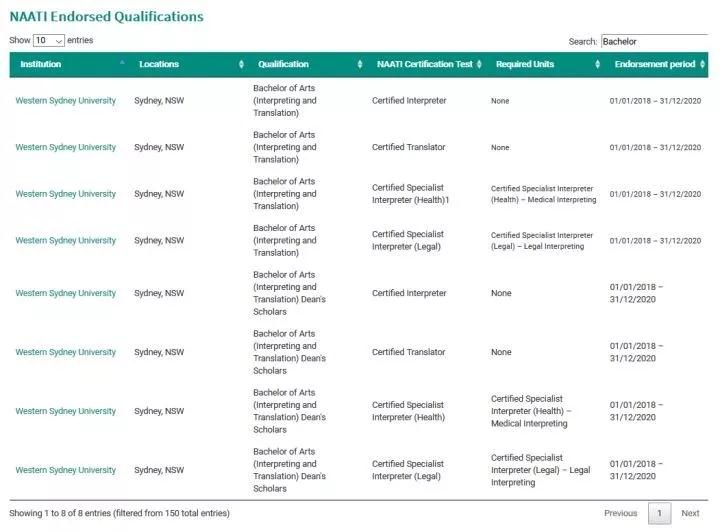The image size is (720, 532).
Task: Click the Locations column header text
Action: pyautogui.click(x=159, y=65)
